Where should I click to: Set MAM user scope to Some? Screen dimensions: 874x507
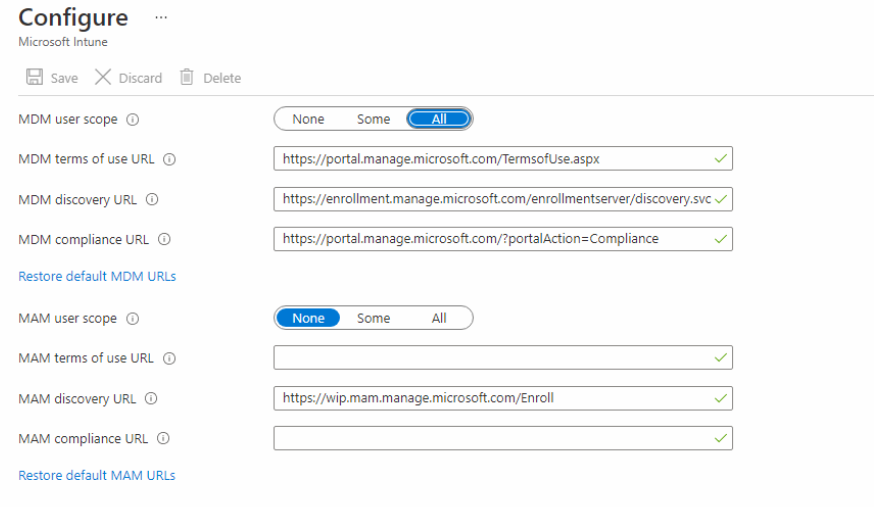(373, 318)
